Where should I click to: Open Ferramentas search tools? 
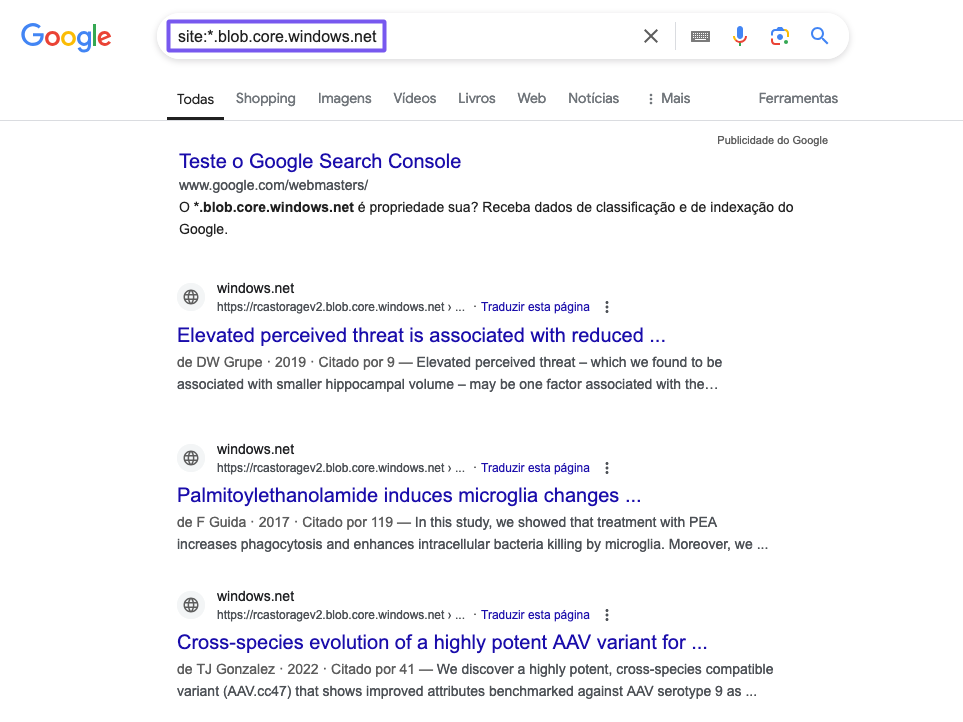point(797,98)
